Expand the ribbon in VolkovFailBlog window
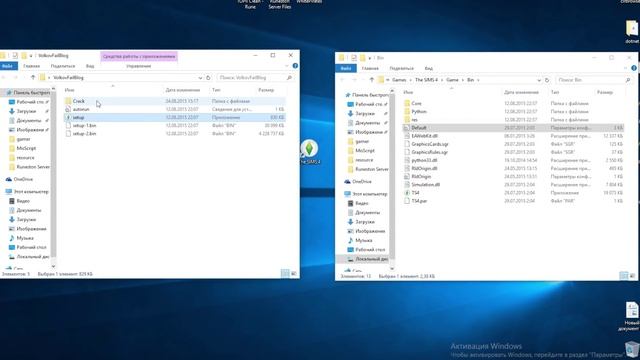This screenshot has height=360, width=640. coord(287,66)
